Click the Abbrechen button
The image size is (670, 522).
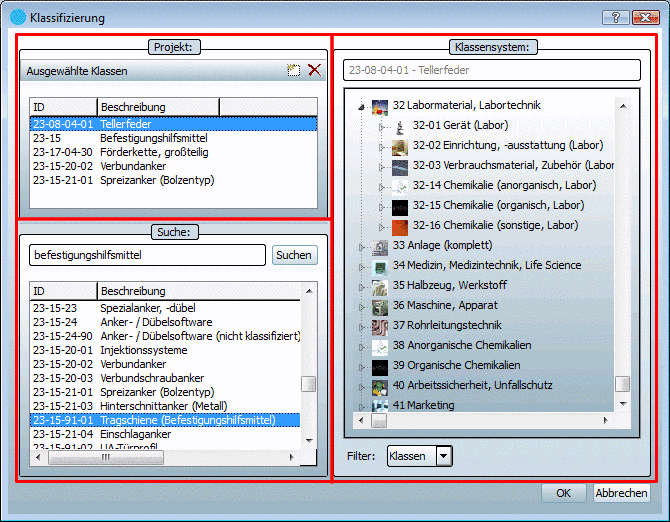tap(621, 493)
